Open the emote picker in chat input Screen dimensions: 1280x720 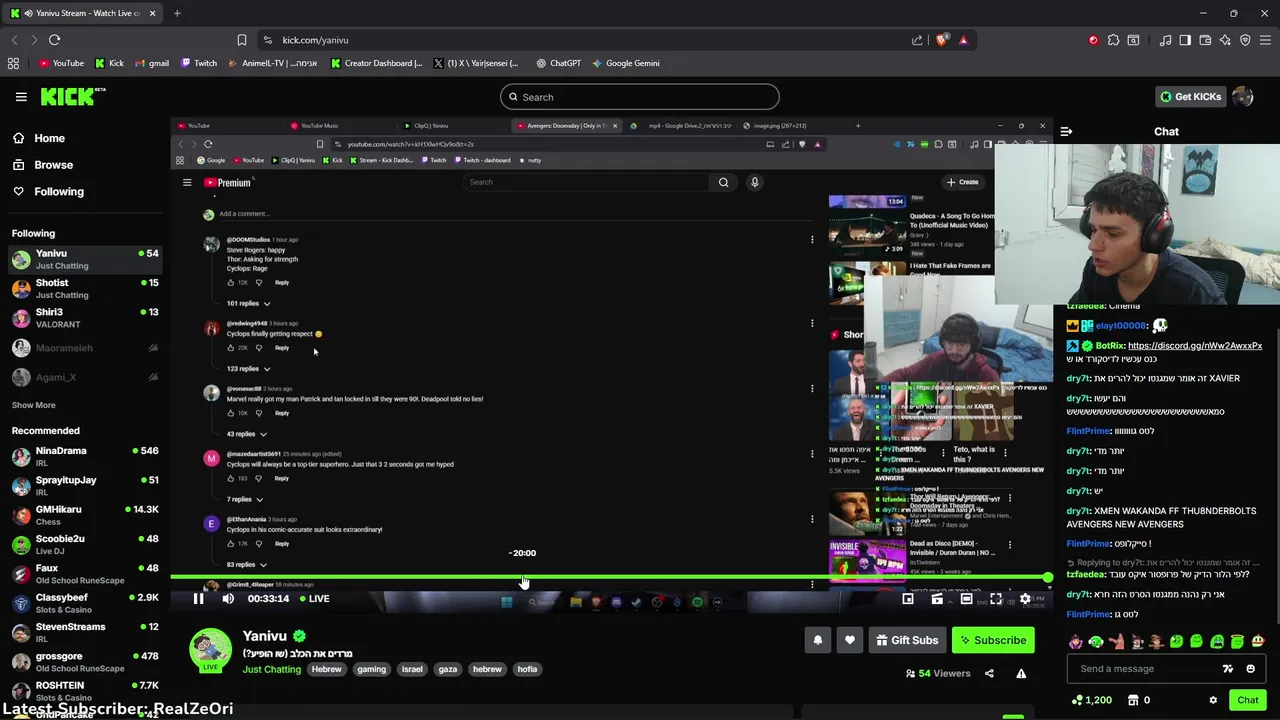tap(1251, 669)
